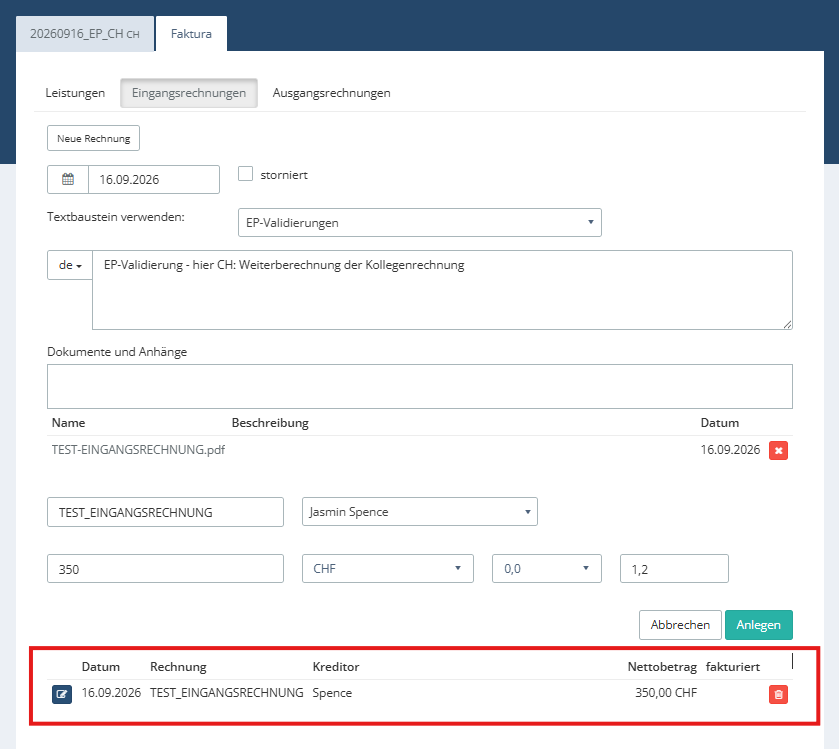This screenshot has height=749, width=839.
Task: Focus the exchange rate field showing 1,2
Action: [x=674, y=568]
